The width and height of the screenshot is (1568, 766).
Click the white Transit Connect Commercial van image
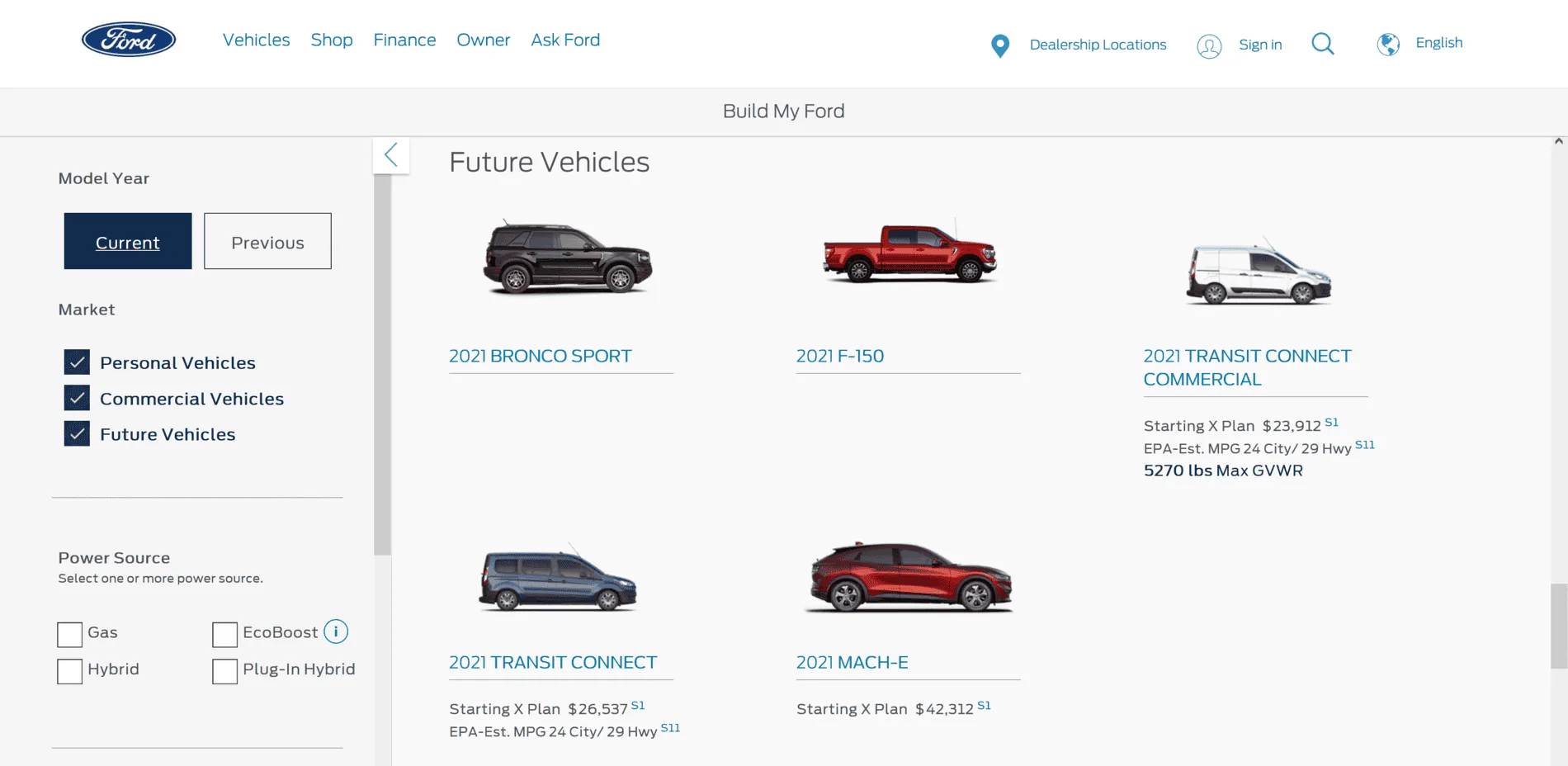point(1259,272)
